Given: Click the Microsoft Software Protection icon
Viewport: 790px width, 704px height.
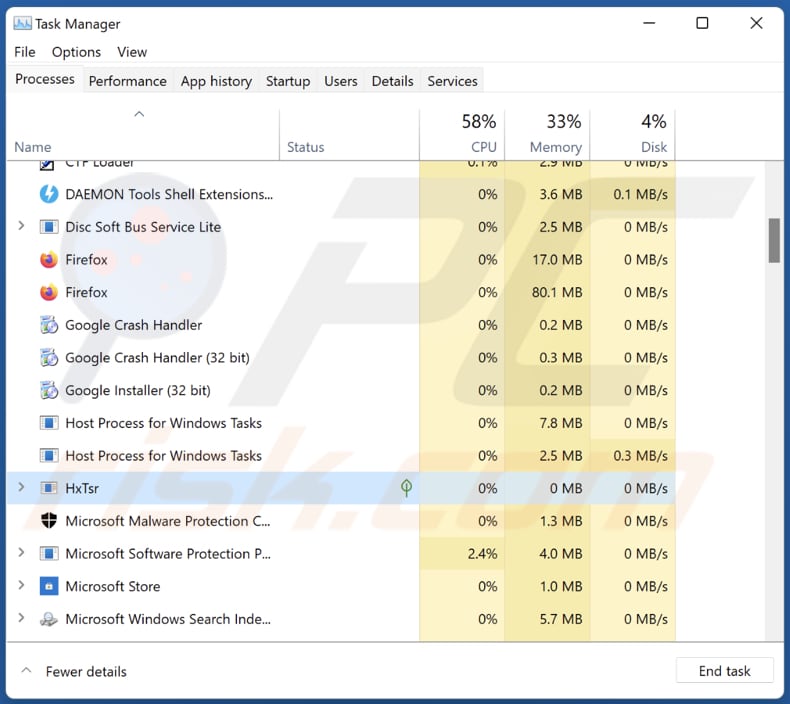Looking at the screenshot, I should coord(49,553).
